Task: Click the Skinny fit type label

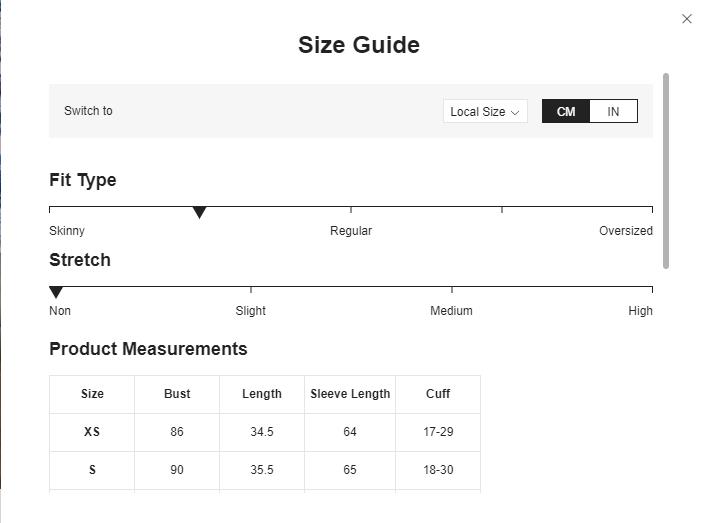Action: [67, 231]
